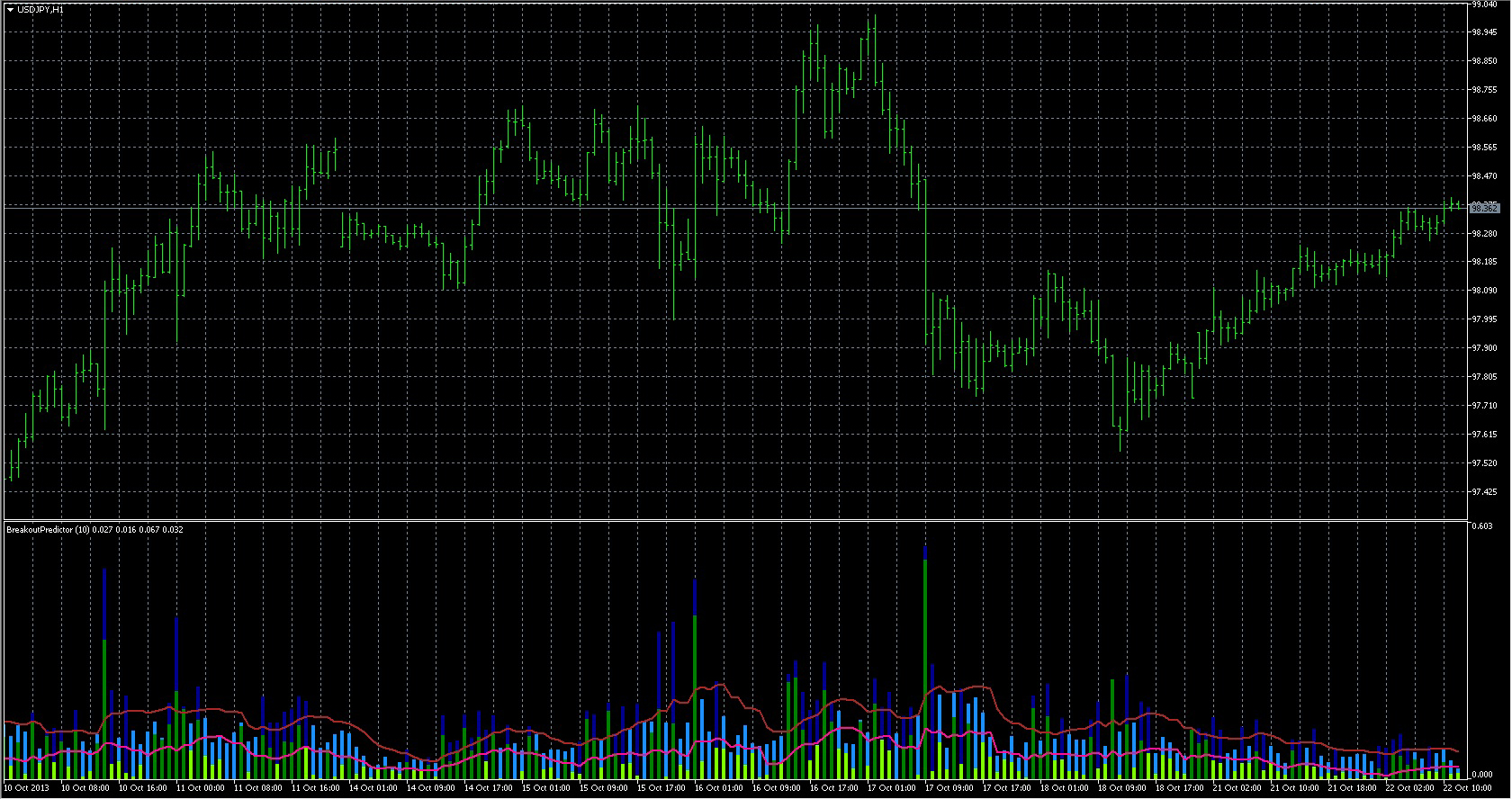This screenshot has width=1512, height=799.
Task: Select the 15 Oct 17:00 time label
Action: coord(661,788)
